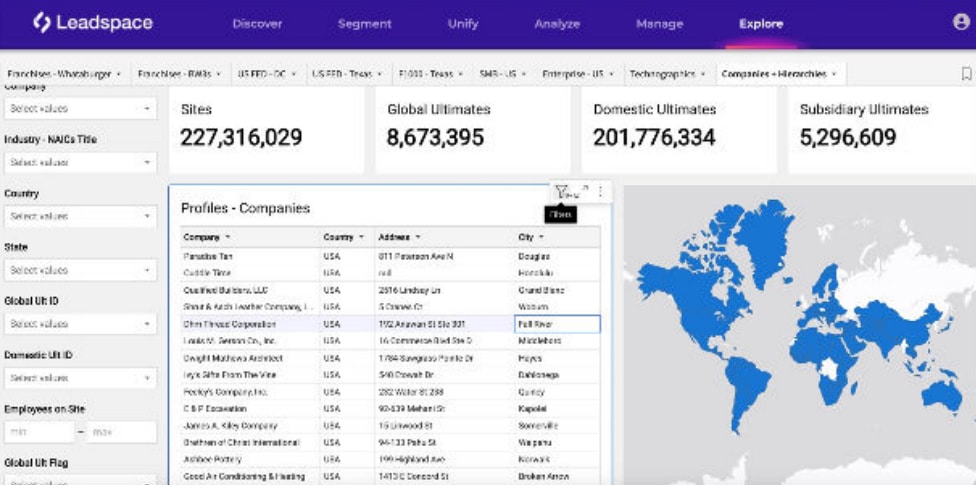
Task: Open the Unify section
Action: pyautogui.click(x=462, y=24)
